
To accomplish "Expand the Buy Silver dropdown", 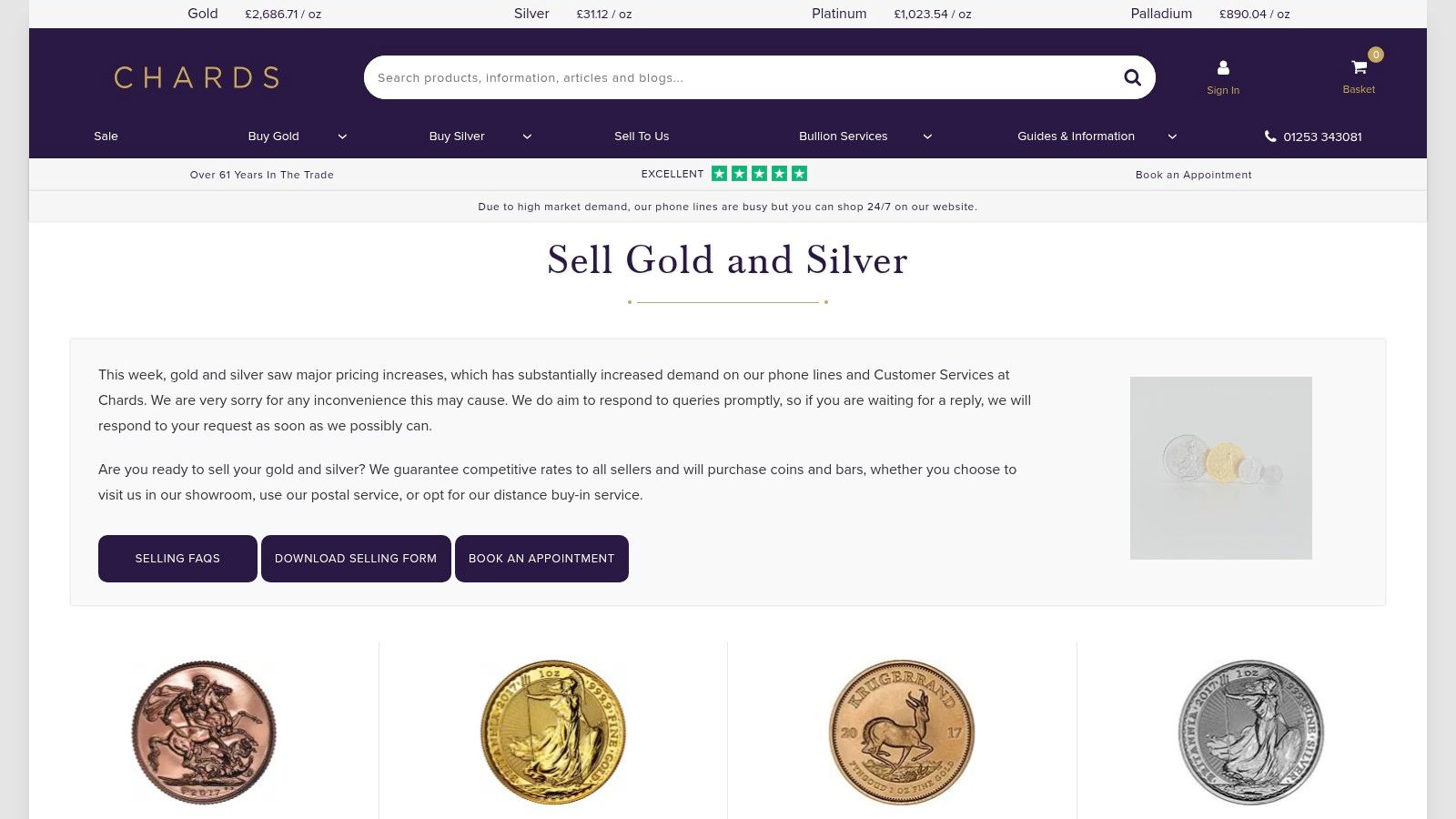I will pyautogui.click(x=456, y=136).
